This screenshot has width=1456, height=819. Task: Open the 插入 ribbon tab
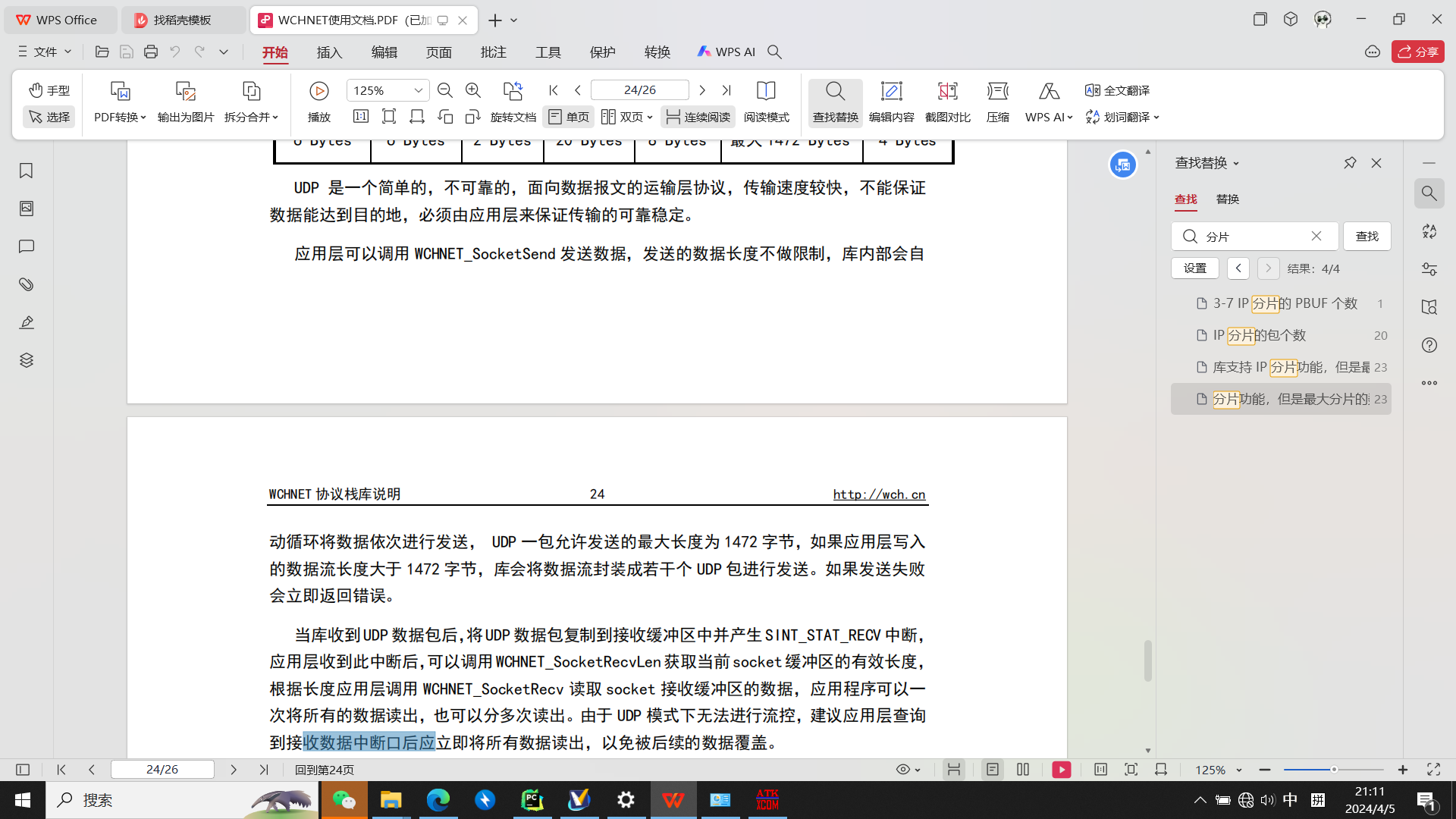(330, 52)
